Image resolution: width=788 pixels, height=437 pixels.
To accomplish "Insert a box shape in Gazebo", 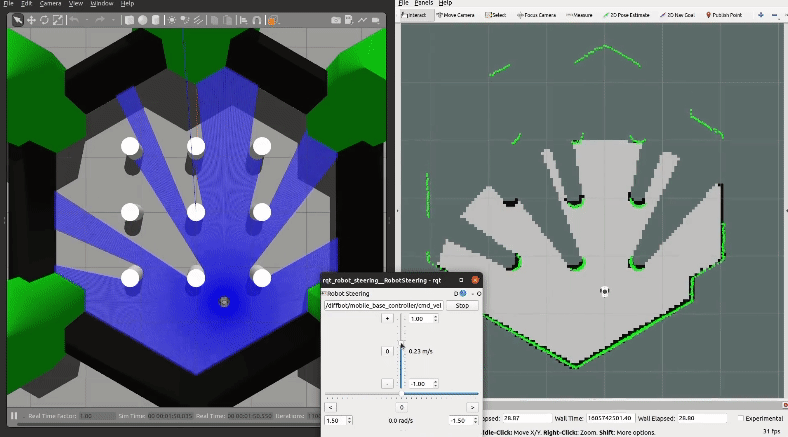I will (x=128, y=19).
